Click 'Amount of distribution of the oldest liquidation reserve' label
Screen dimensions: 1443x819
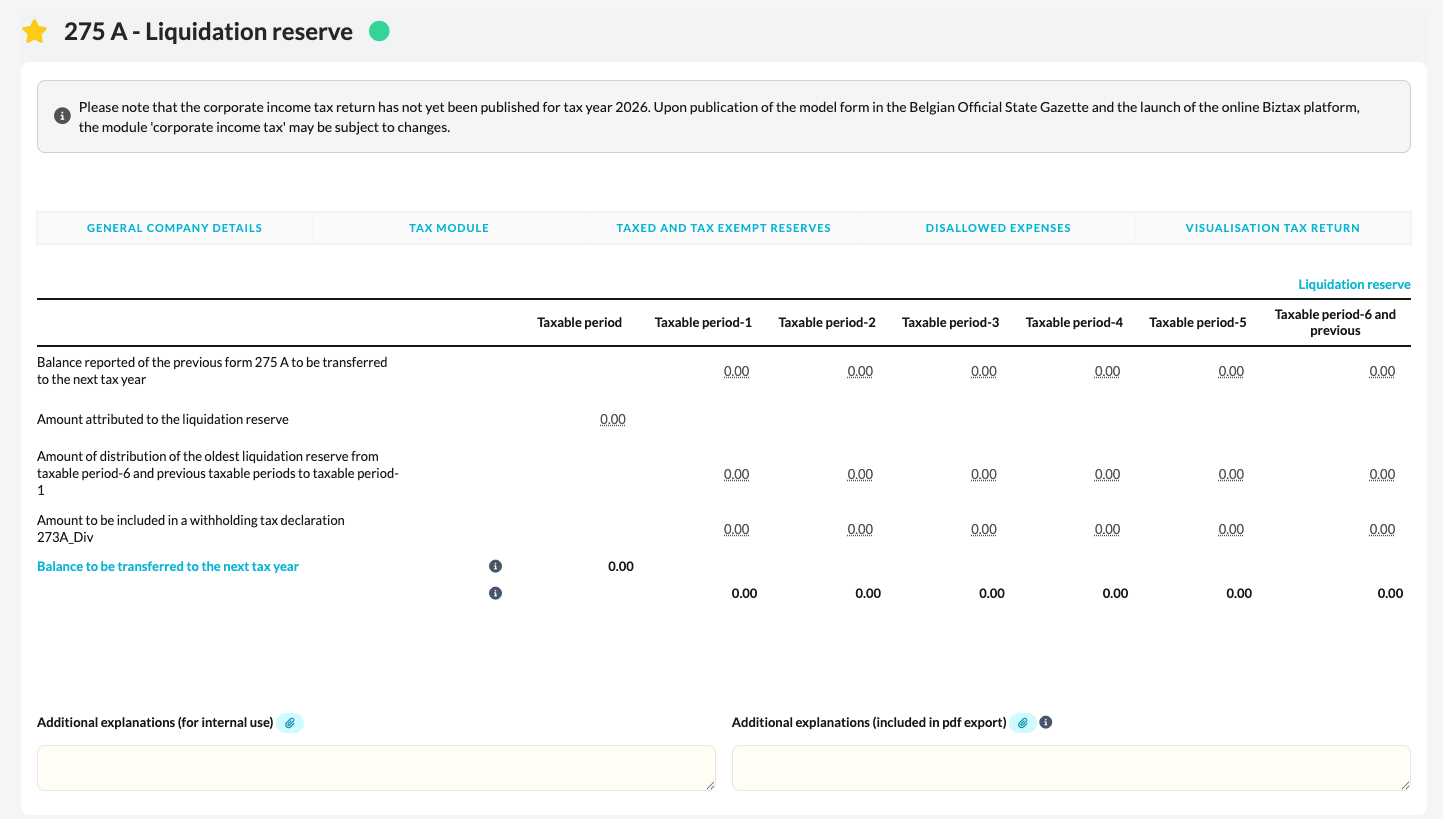click(218, 474)
